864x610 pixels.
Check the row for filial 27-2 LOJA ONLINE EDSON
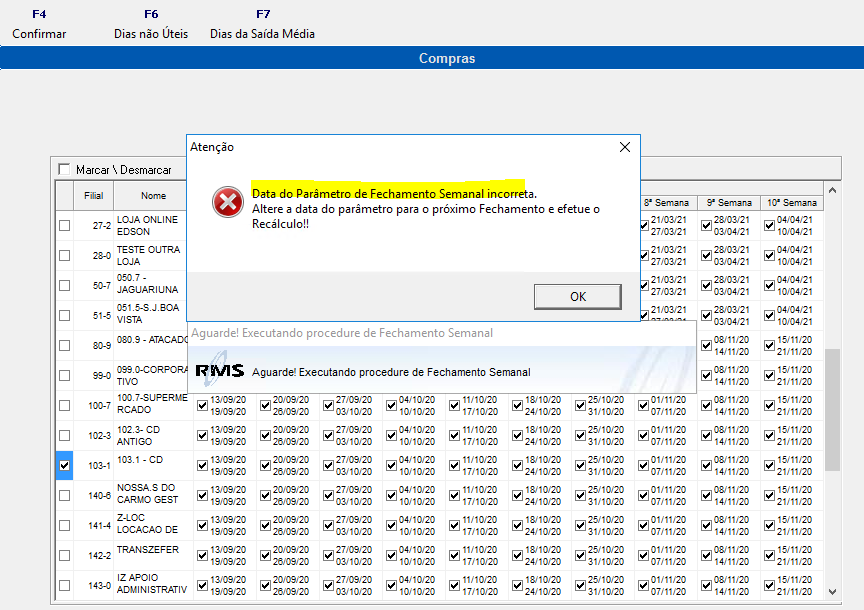[64, 225]
